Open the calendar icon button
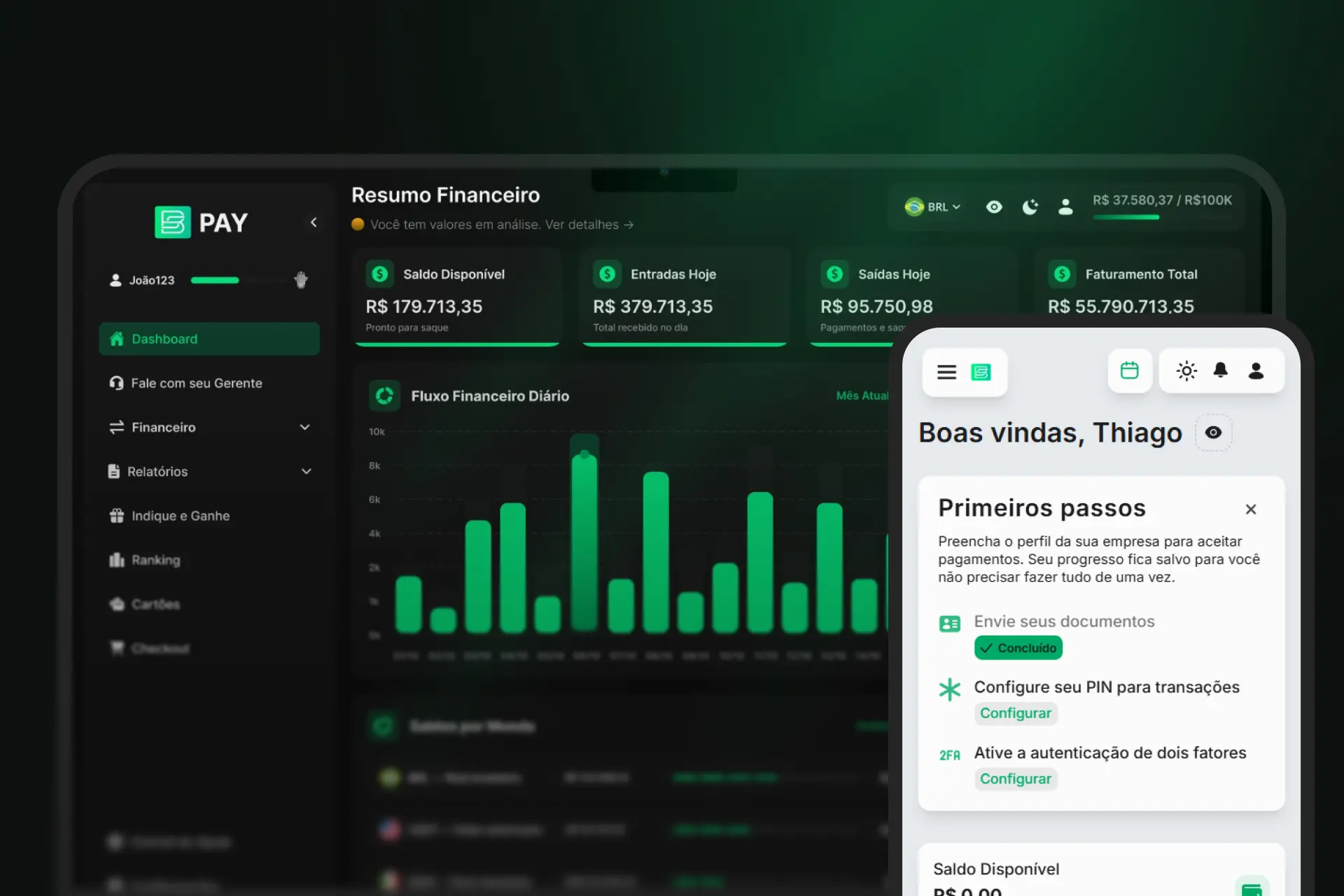Screen dimensions: 1344x896 [1129, 370]
